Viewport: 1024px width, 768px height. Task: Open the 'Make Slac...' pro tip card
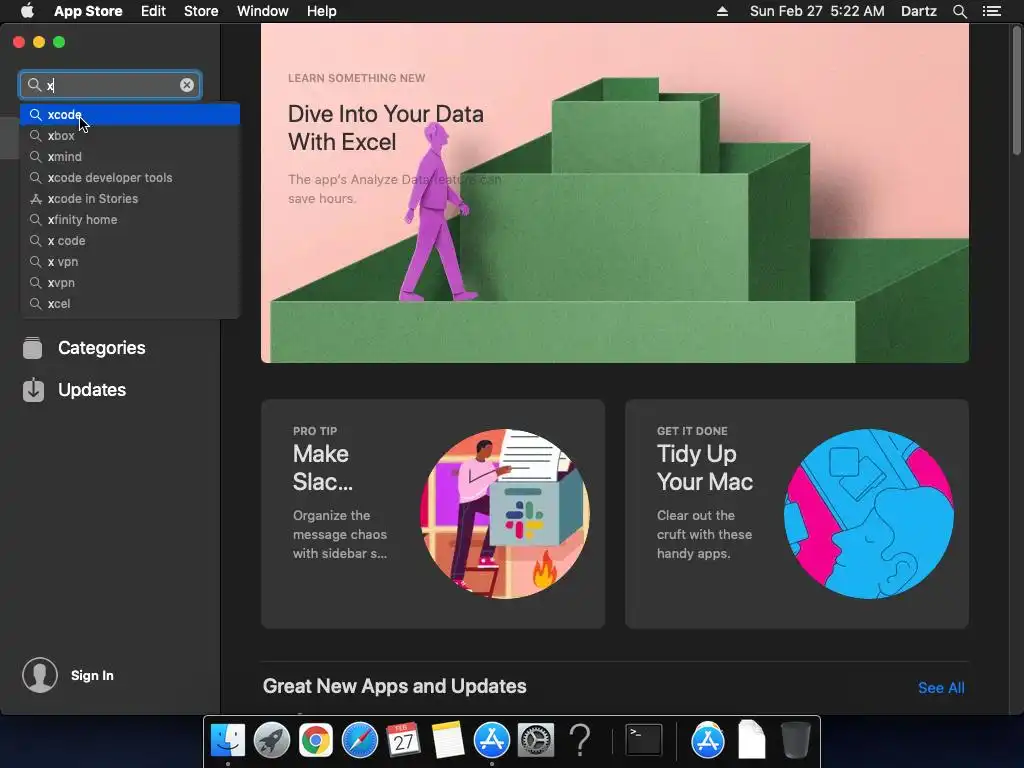[x=433, y=514]
